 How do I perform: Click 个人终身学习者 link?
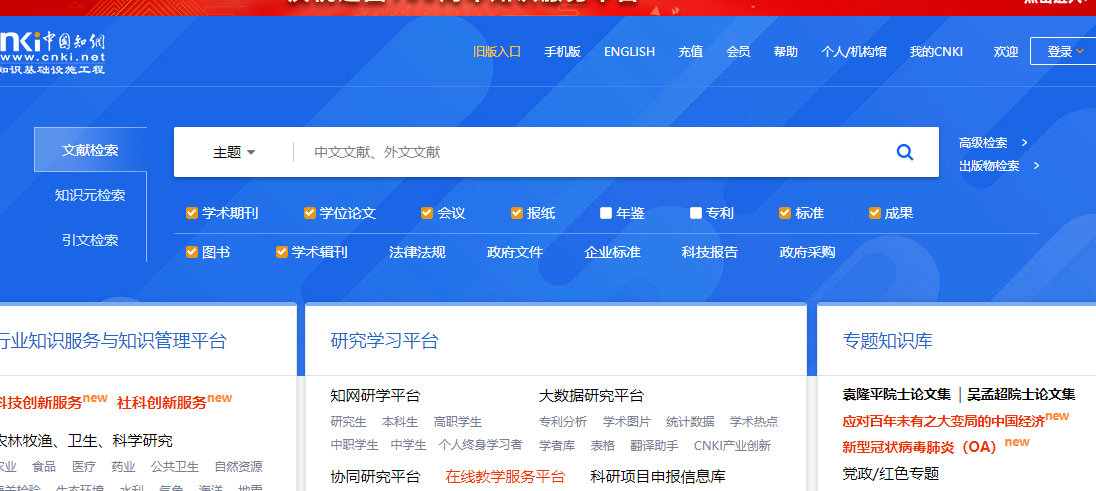[480, 445]
